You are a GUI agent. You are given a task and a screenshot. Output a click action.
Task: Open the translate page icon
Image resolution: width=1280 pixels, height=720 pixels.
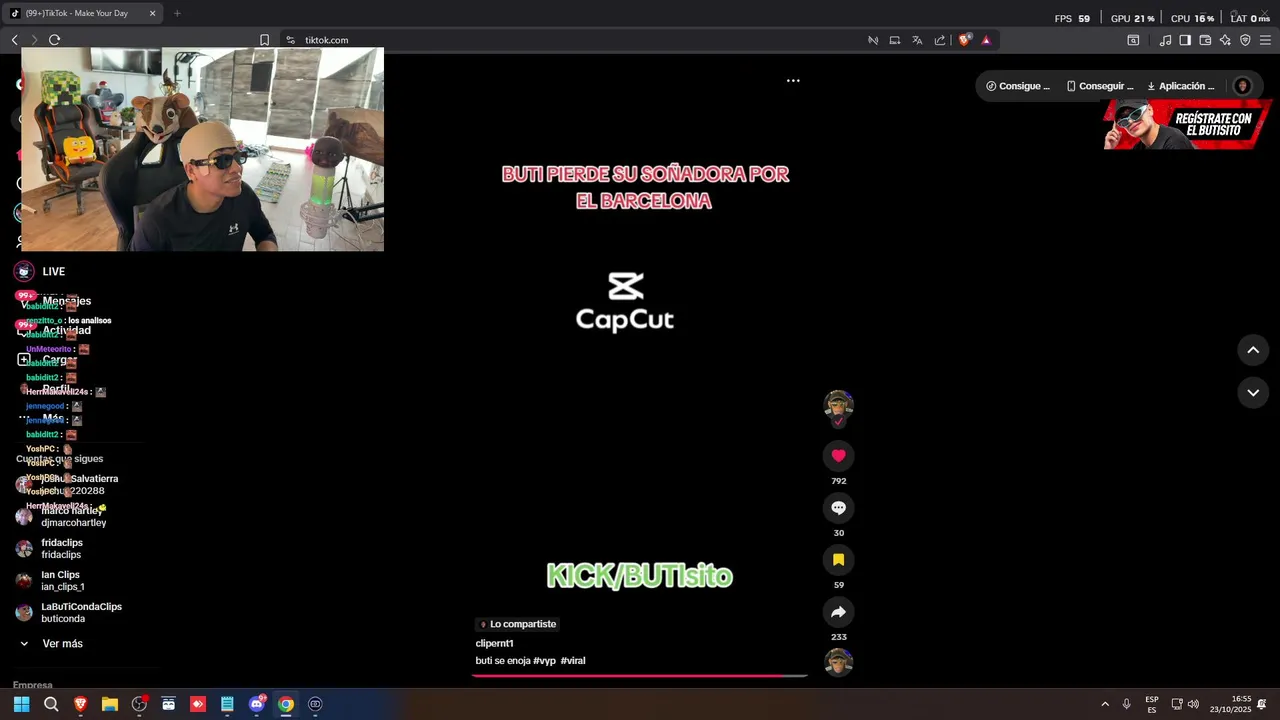tap(917, 40)
